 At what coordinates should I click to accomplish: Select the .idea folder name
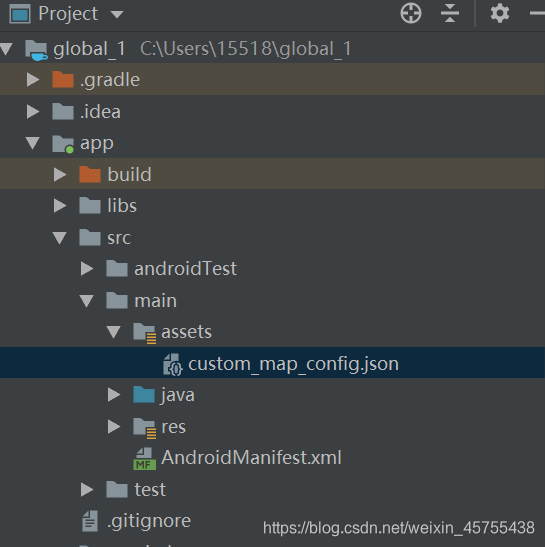100,112
